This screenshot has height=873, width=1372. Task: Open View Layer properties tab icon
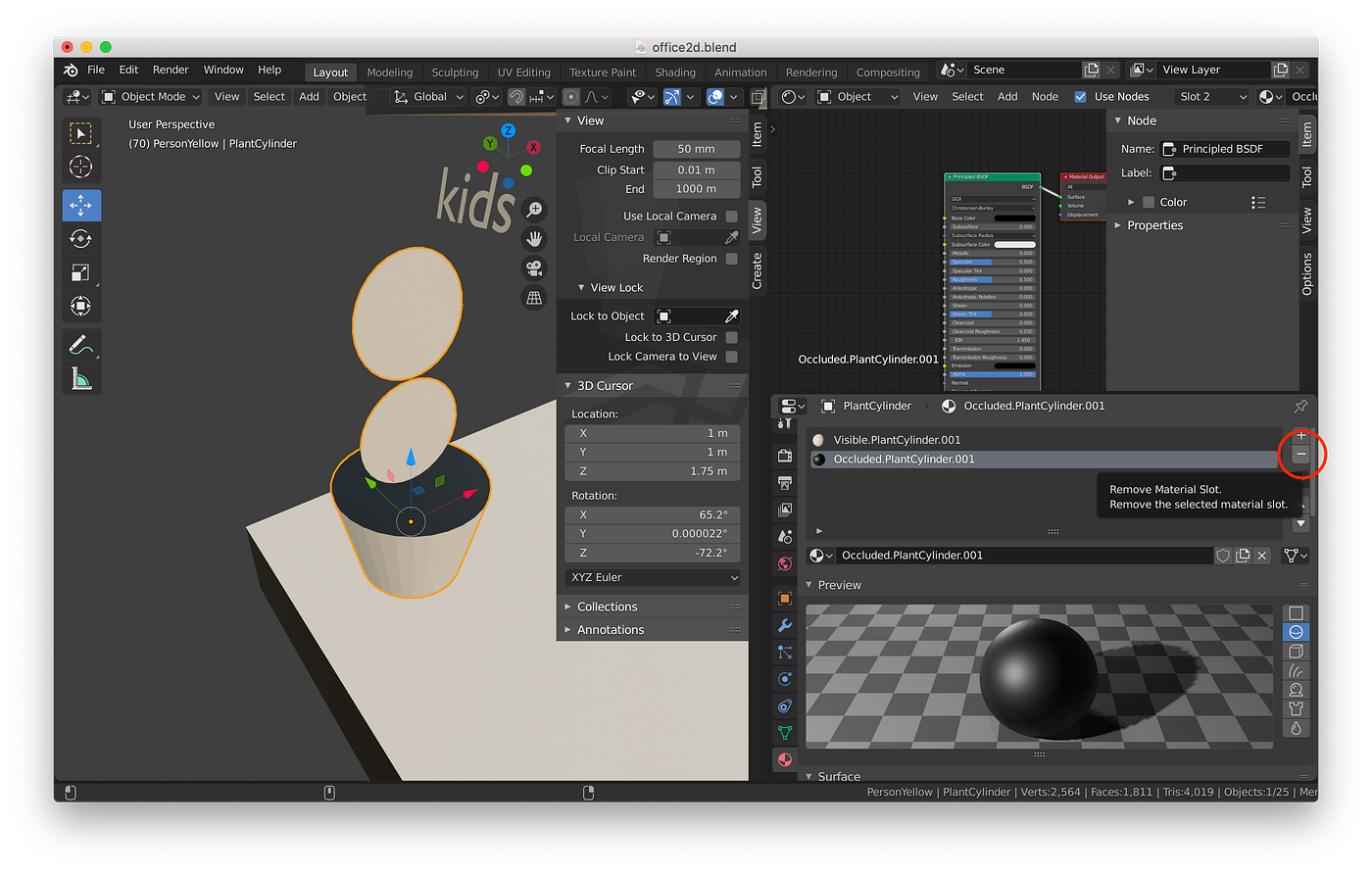click(785, 509)
